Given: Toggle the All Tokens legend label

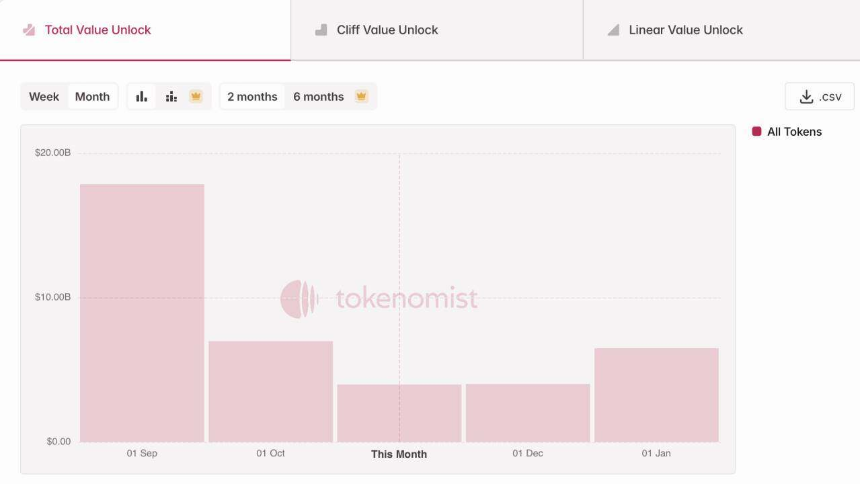Looking at the screenshot, I should click(794, 132).
